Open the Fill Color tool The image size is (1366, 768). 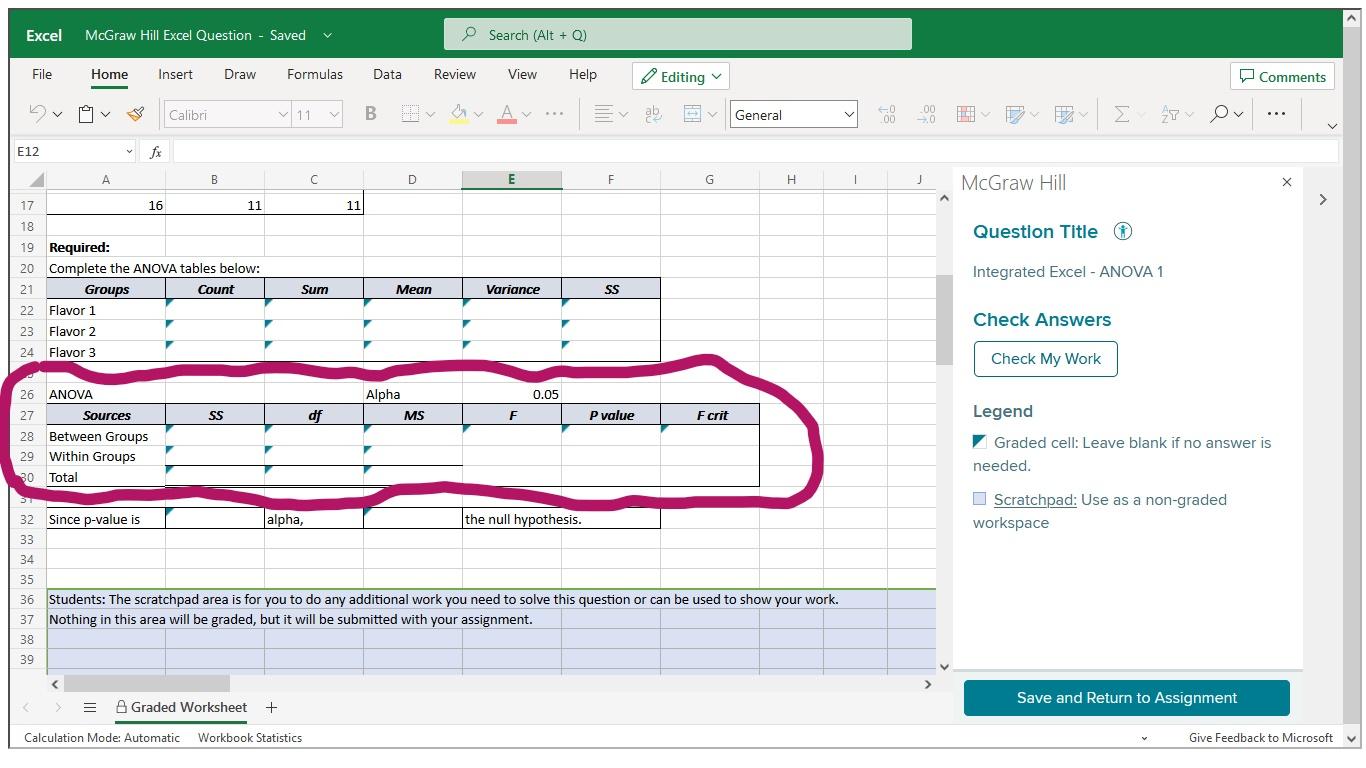coord(460,113)
